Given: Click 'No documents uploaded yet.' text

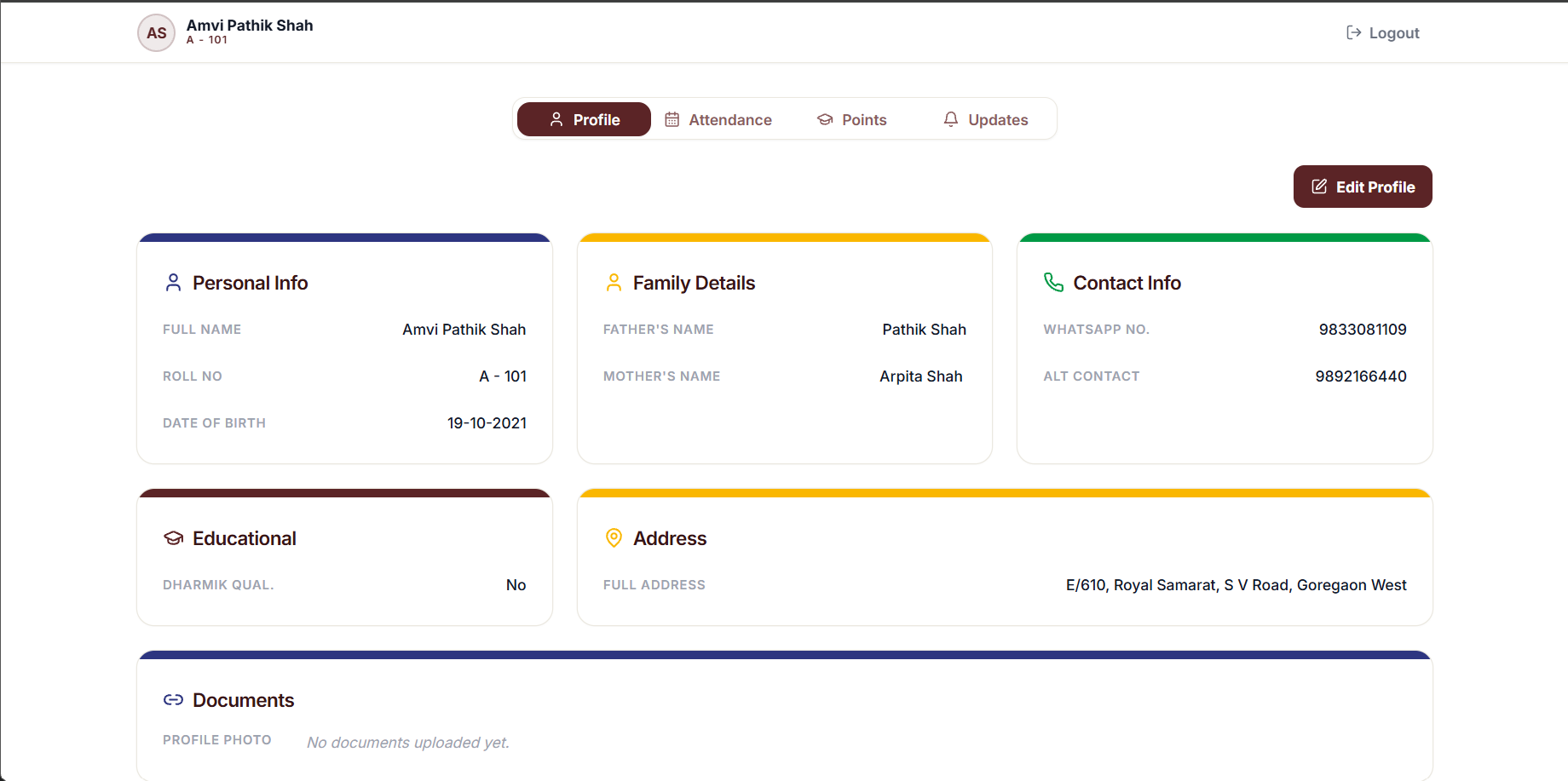Looking at the screenshot, I should 408,743.
